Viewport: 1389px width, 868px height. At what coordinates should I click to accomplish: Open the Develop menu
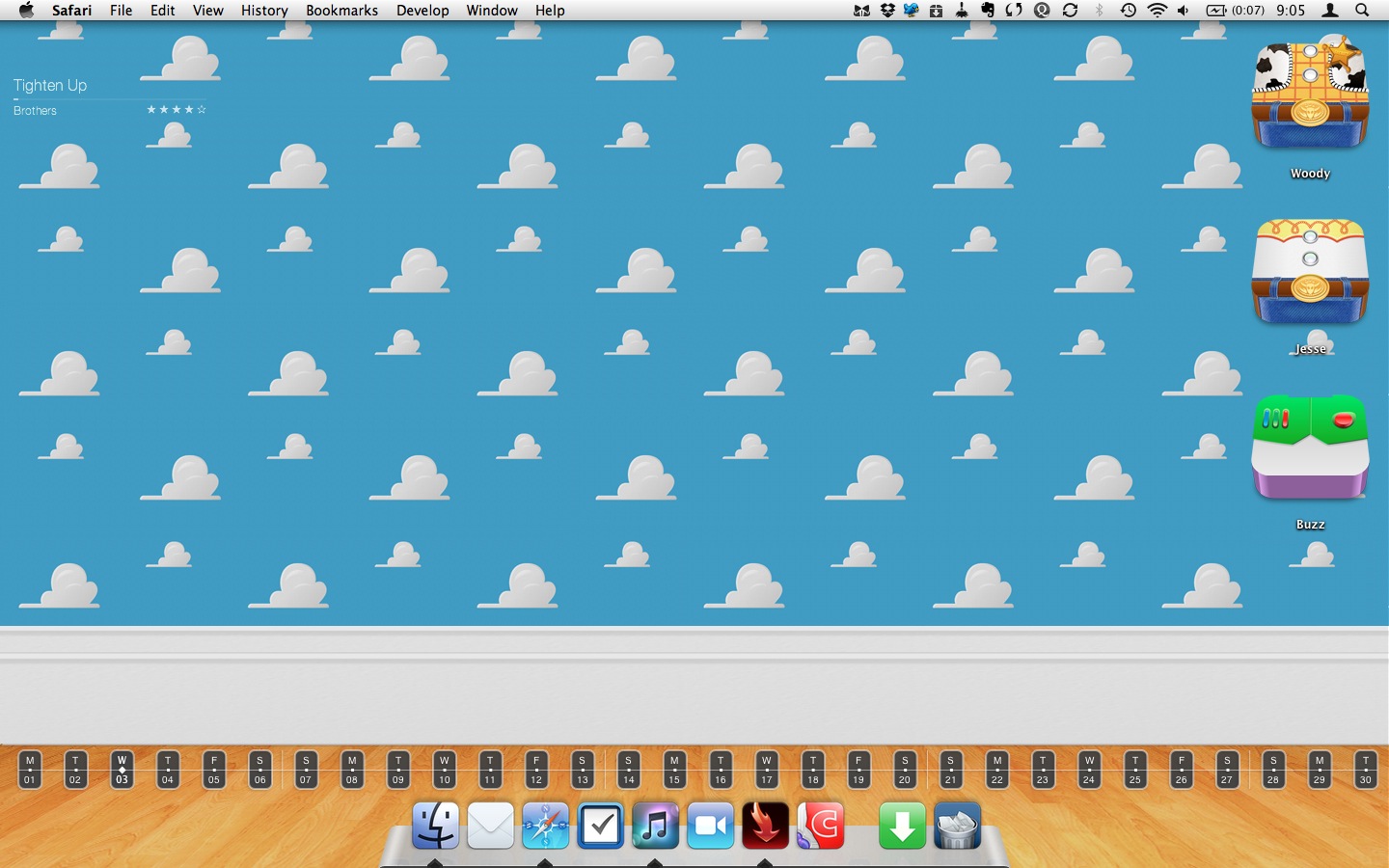click(x=422, y=11)
